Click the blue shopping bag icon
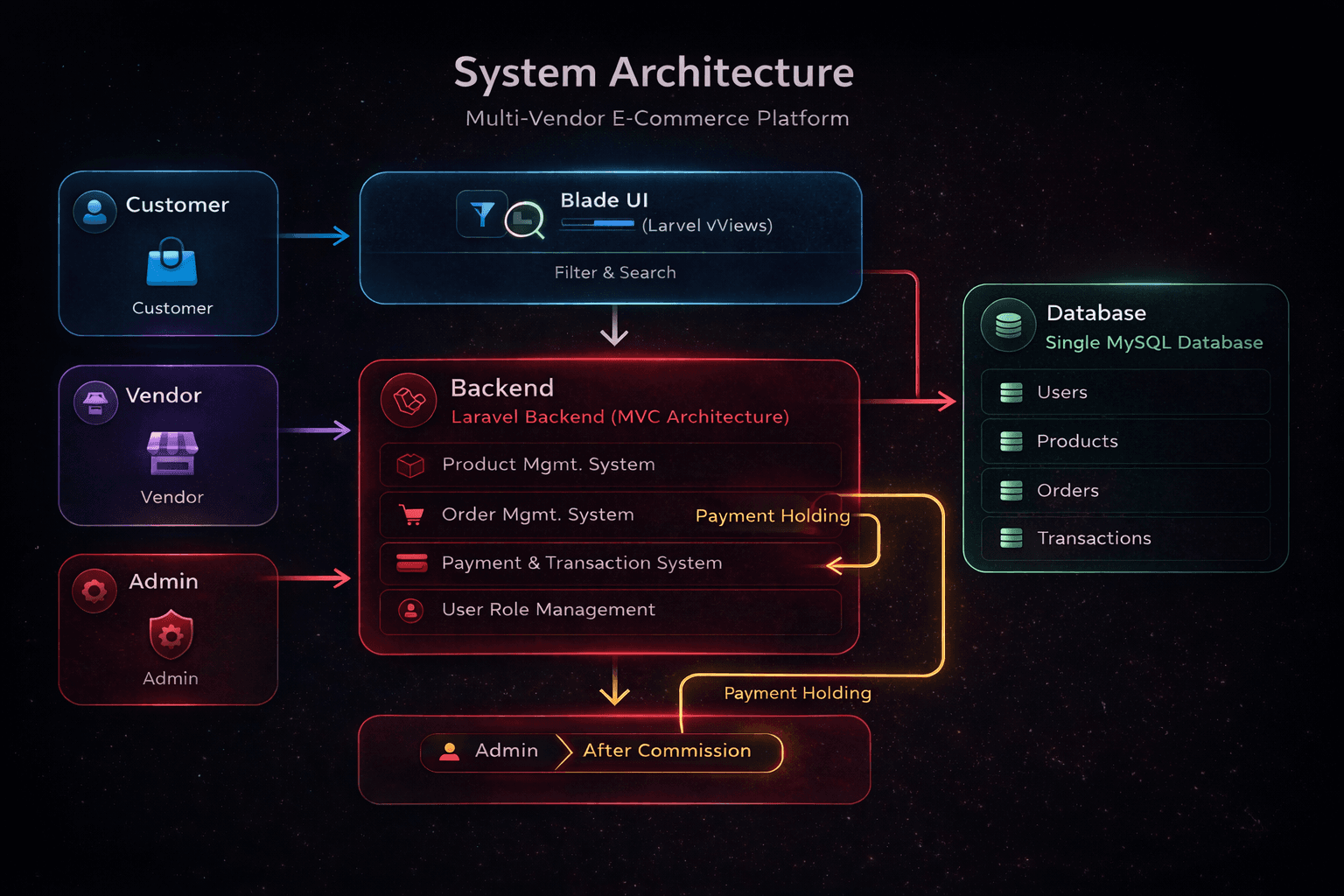Image resolution: width=1344 pixels, height=896 pixels. (x=171, y=262)
